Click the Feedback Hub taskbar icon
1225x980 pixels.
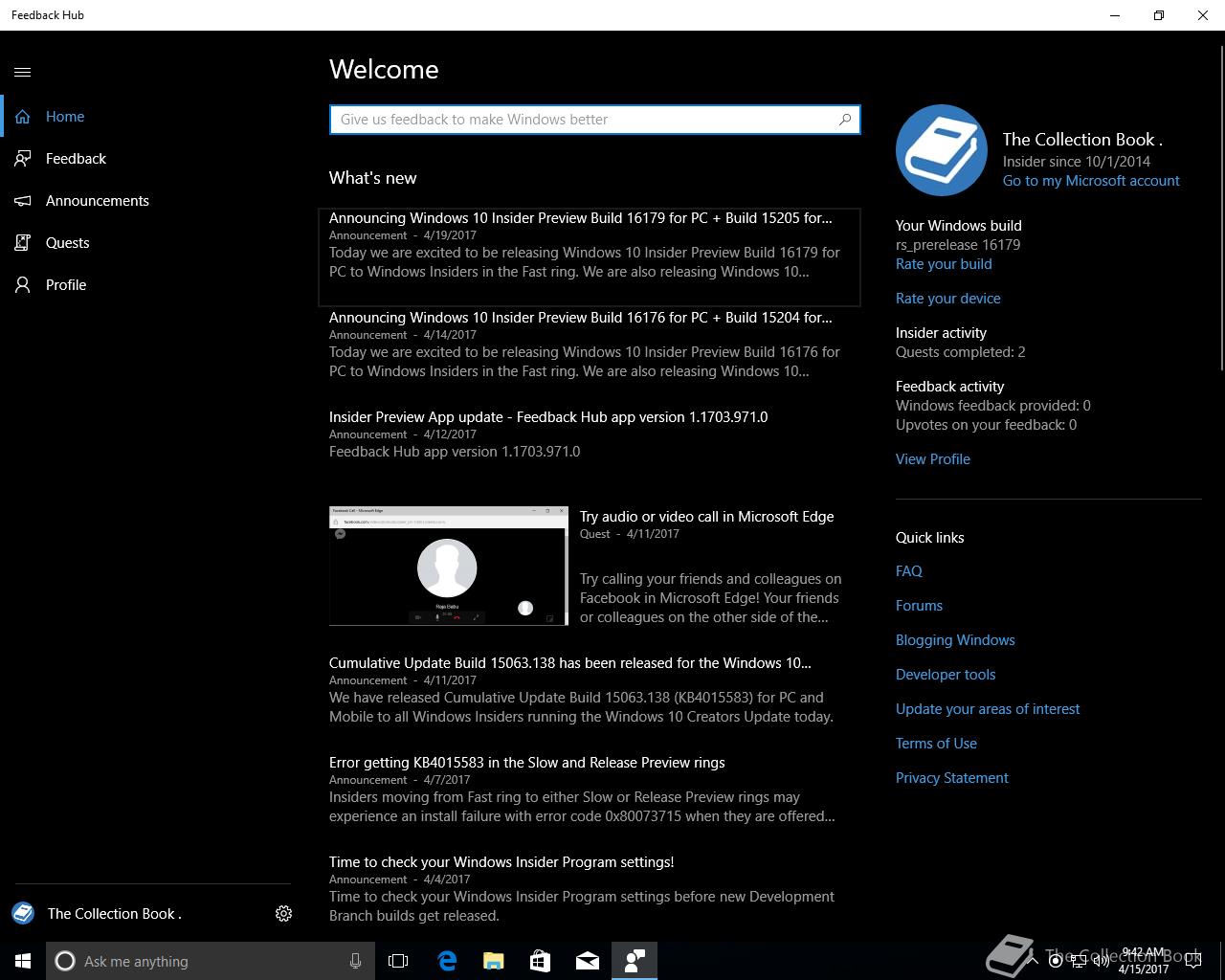(635, 961)
